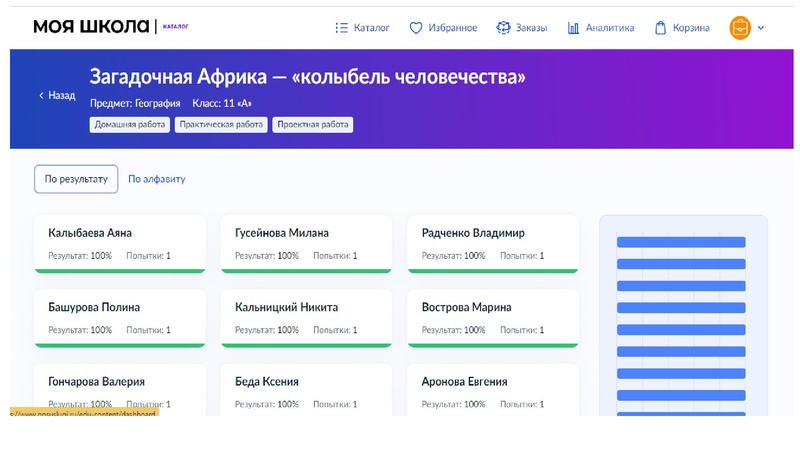The height and width of the screenshot is (450, 800).
Task: Click the Корзина bag icon
Action: click(x=660, y=28)
